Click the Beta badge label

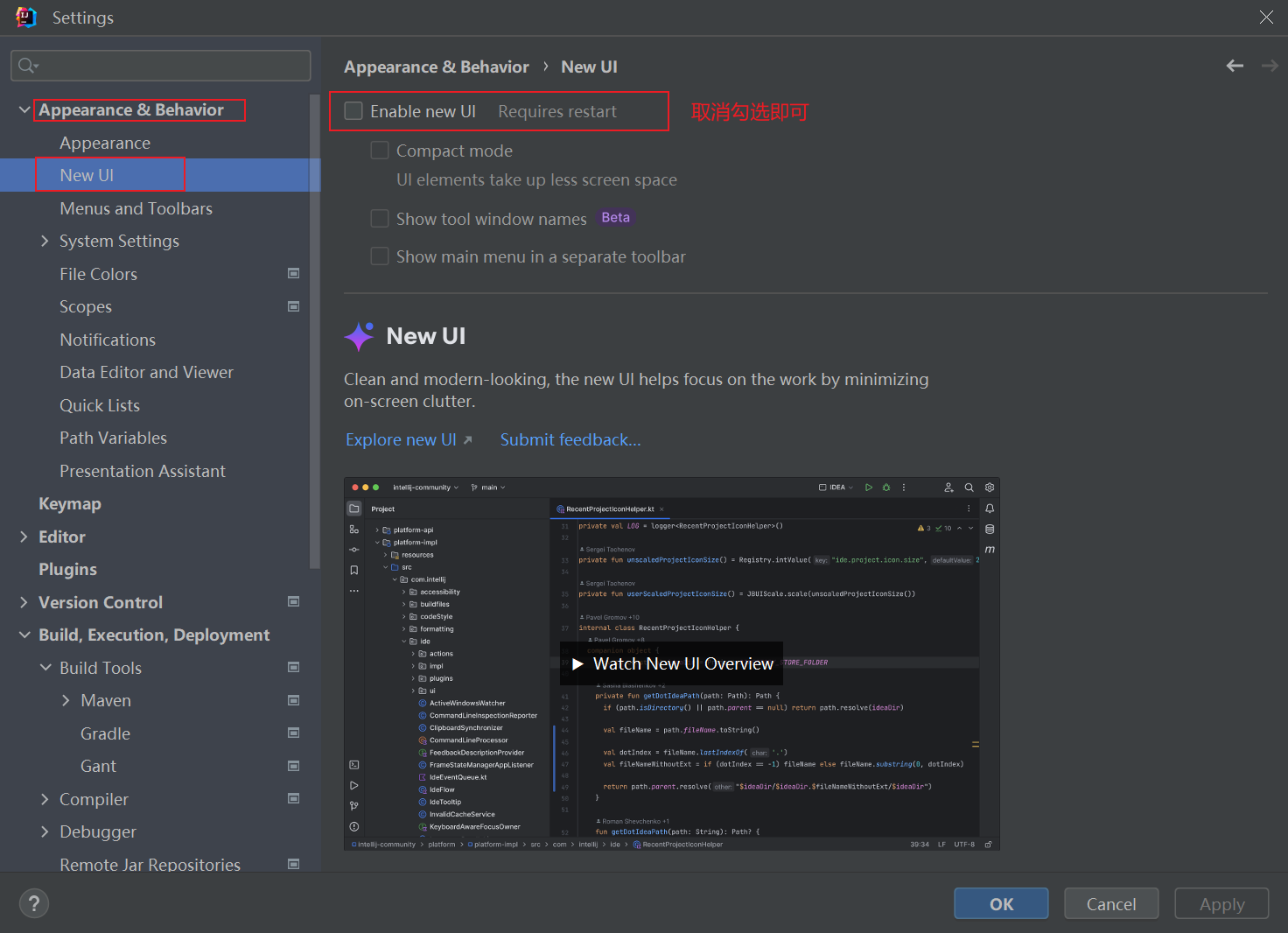pos(615,217)
